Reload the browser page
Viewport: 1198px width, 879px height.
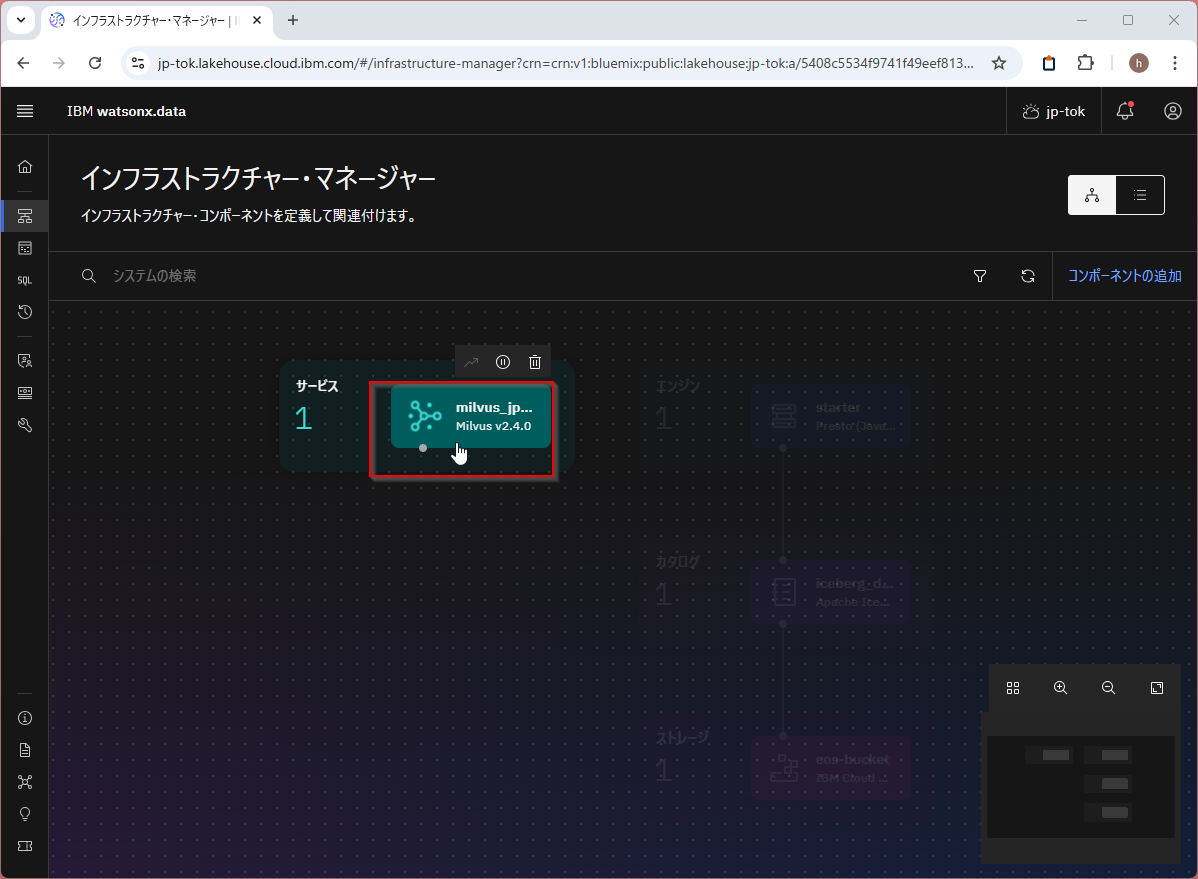(95, 63)
